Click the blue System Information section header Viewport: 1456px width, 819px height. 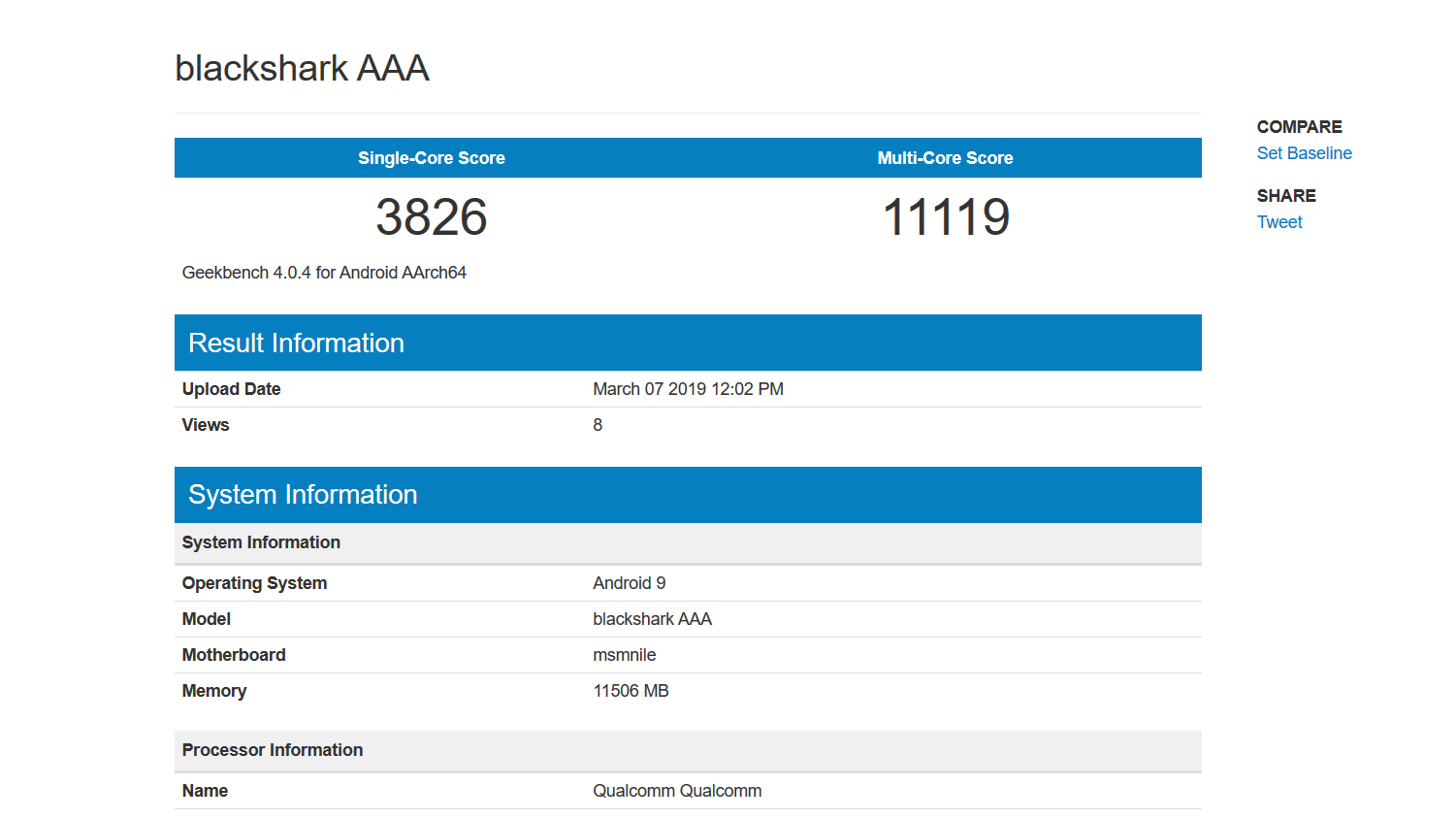[688, 495]
